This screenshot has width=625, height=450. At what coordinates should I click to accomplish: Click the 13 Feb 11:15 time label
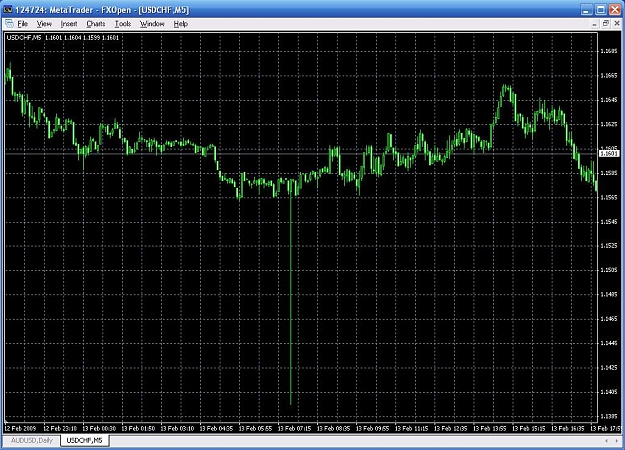point(411,428)
